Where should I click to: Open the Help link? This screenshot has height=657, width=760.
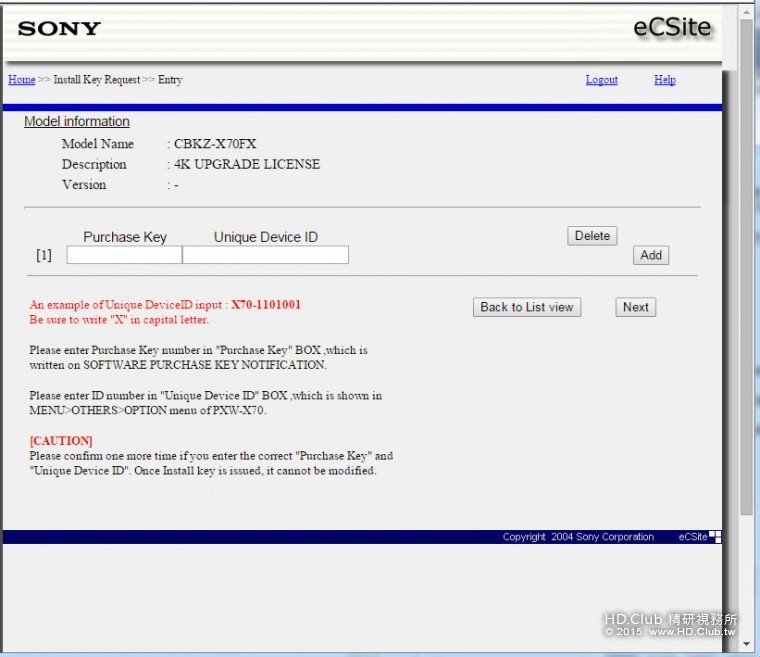(x=665, y=80)
